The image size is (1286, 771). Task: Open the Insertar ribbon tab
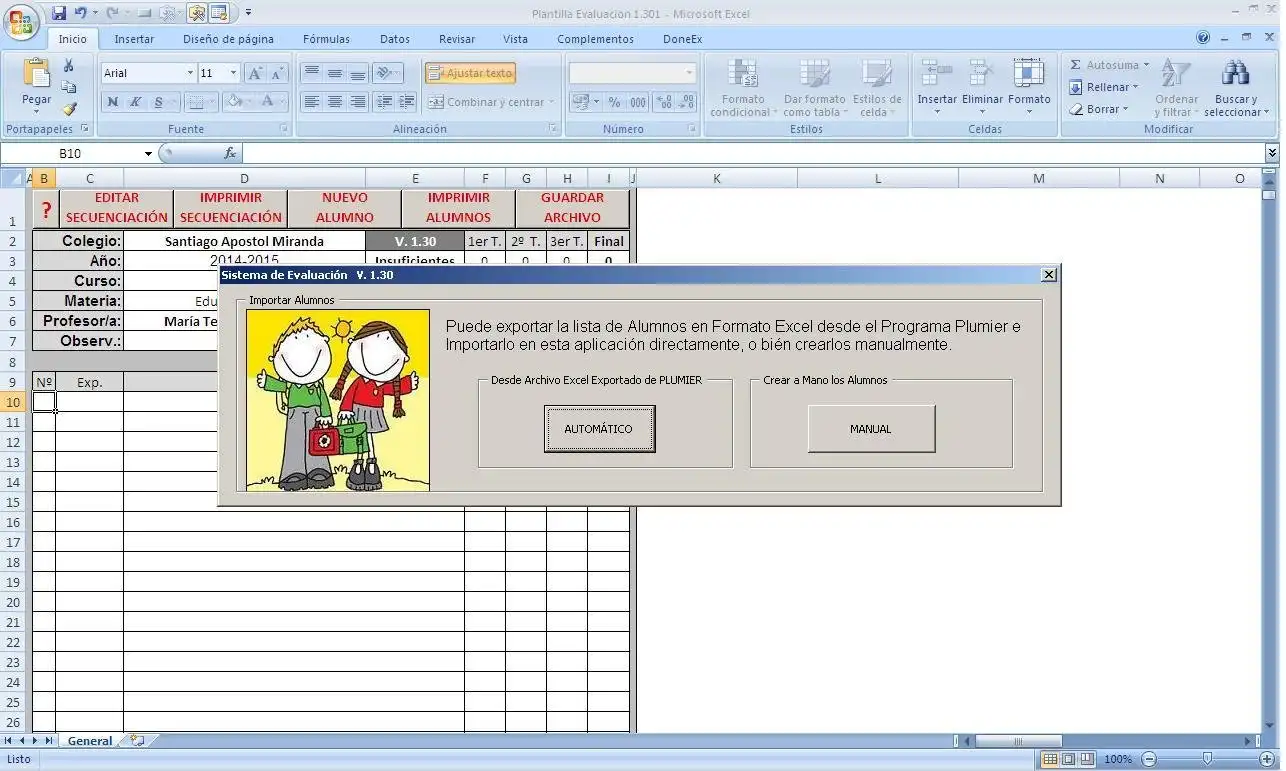click(x=134, y=39)
